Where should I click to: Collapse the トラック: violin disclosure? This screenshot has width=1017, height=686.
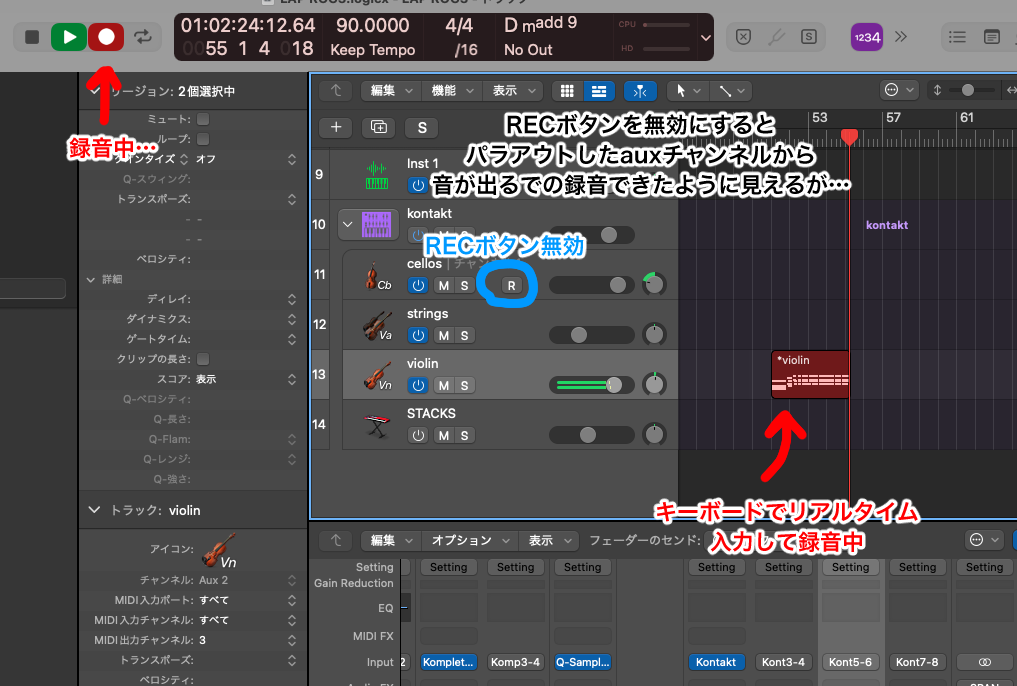click(94, 510)
